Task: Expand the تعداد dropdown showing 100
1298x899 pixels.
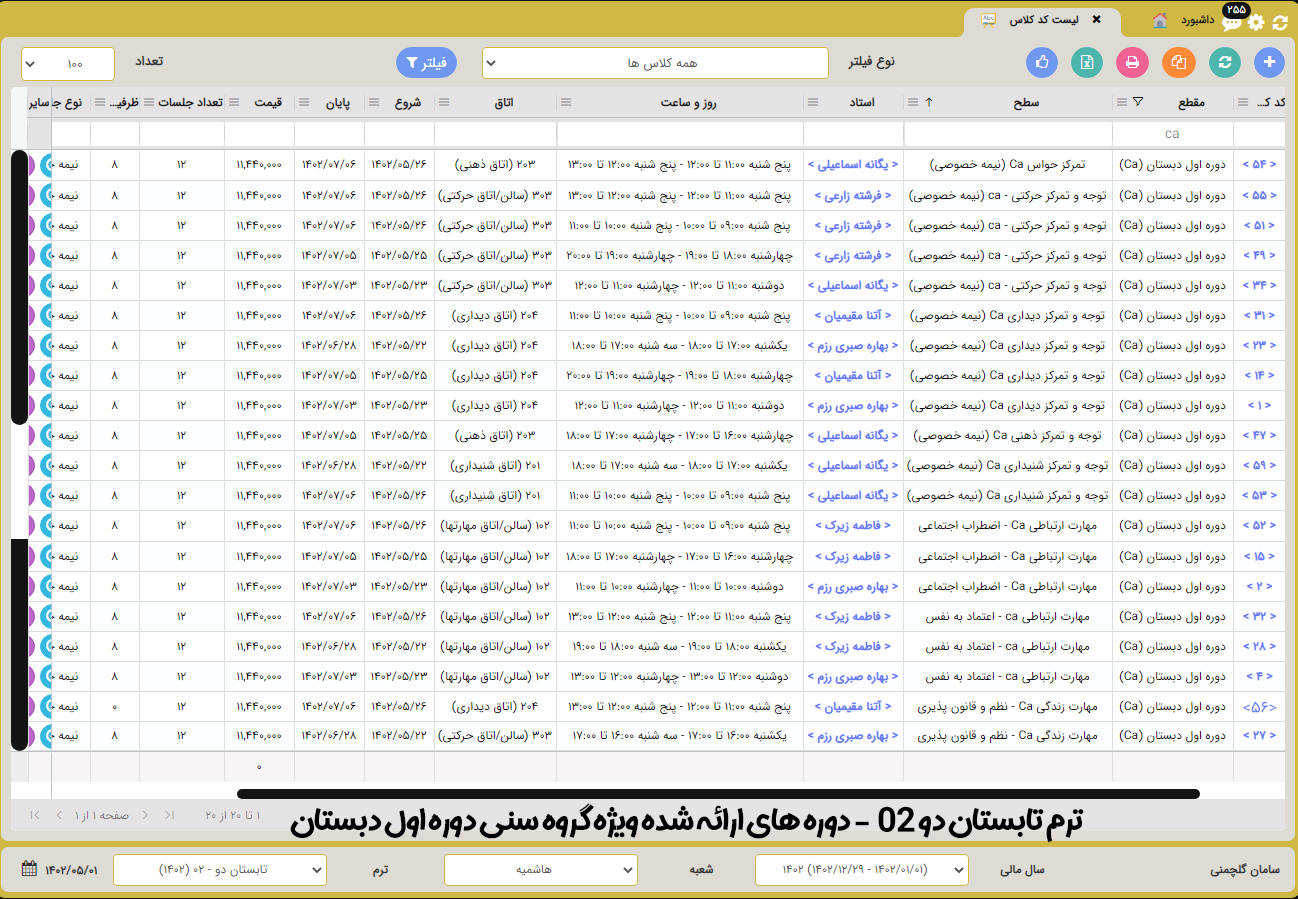Action: [x=68, y=64]
